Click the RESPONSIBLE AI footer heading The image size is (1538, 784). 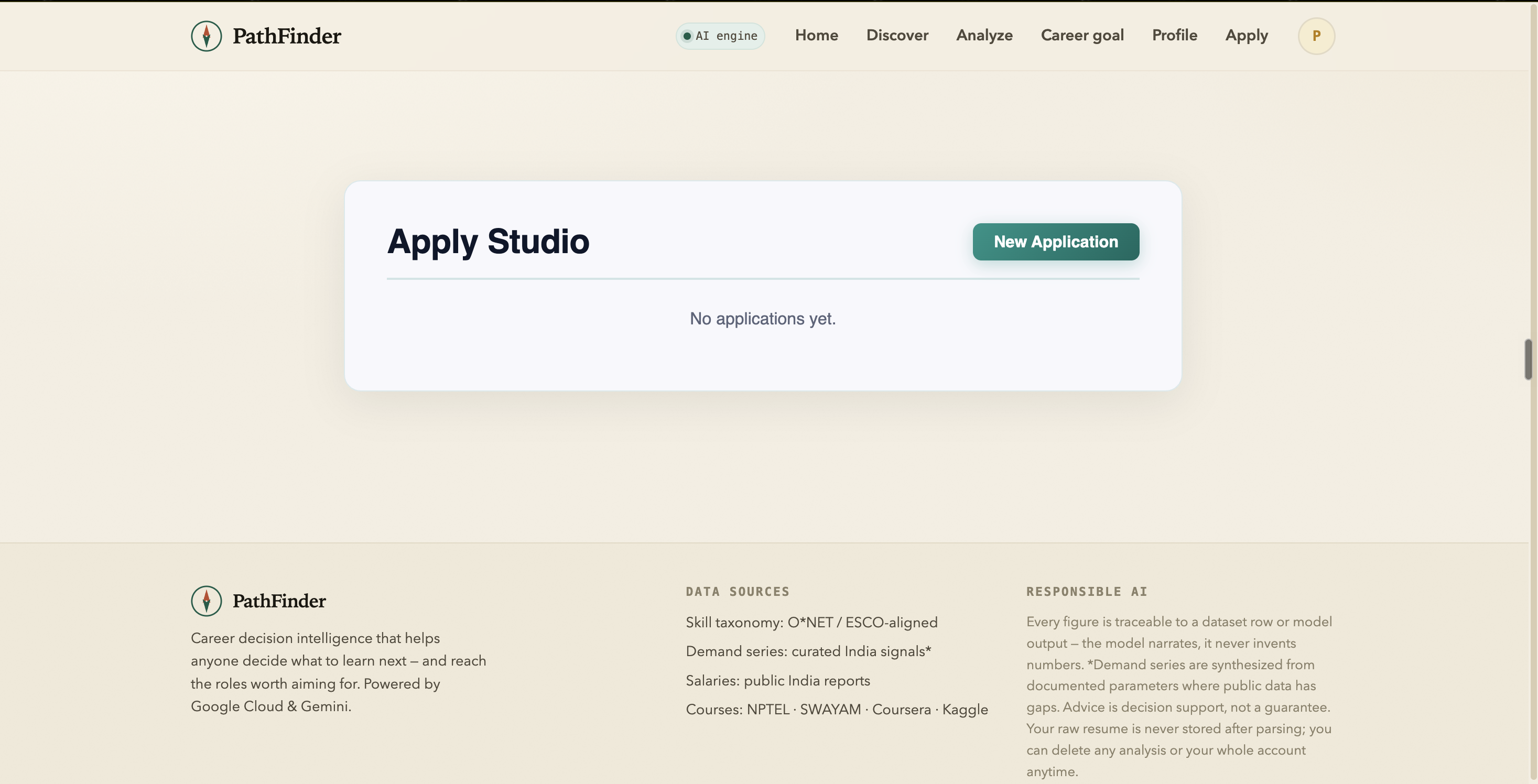(1087, 592)
